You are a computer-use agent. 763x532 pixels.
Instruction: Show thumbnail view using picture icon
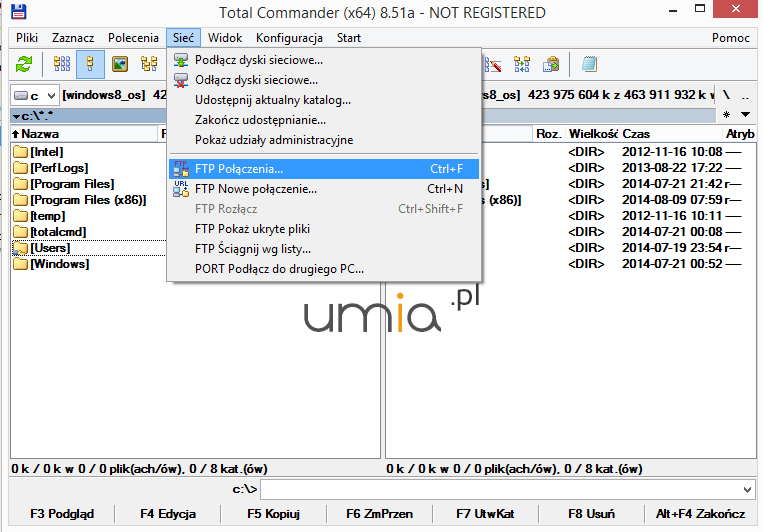[x=121, y=65]
